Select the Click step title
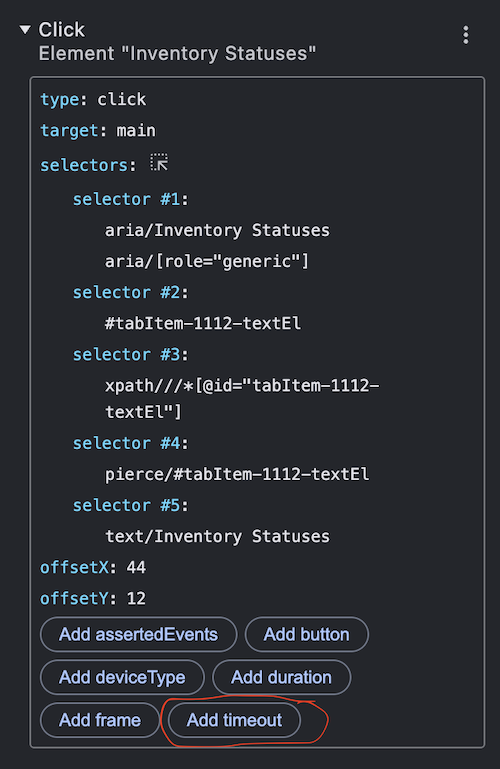 (62, 30)
